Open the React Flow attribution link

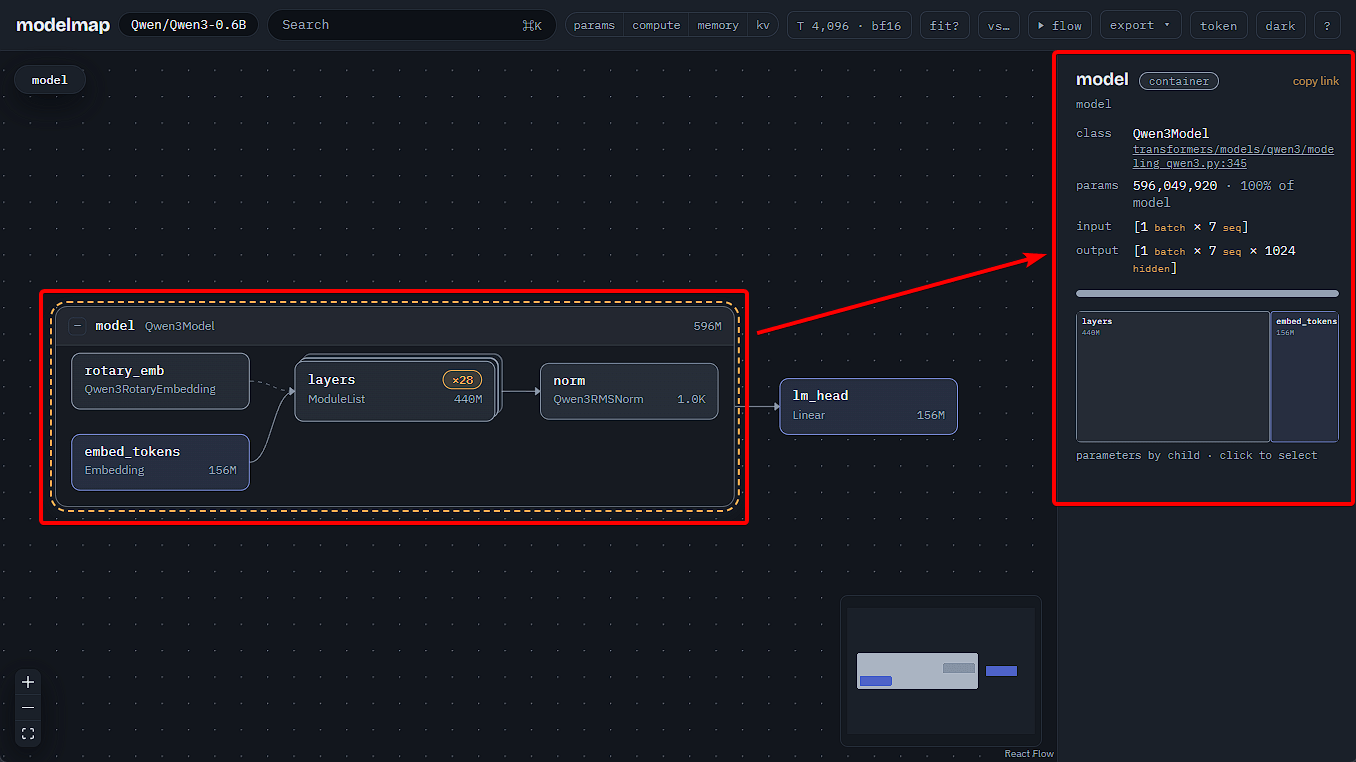coord(1029,754)
